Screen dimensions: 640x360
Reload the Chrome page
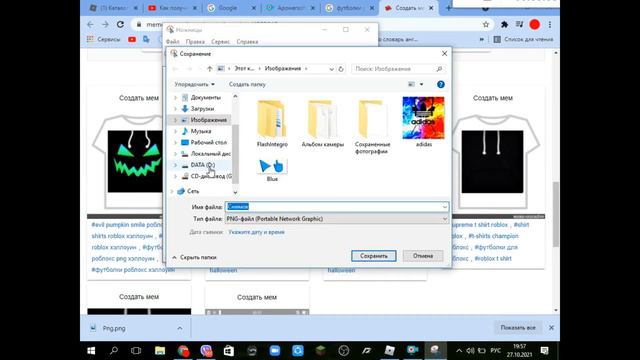point(120,24)
